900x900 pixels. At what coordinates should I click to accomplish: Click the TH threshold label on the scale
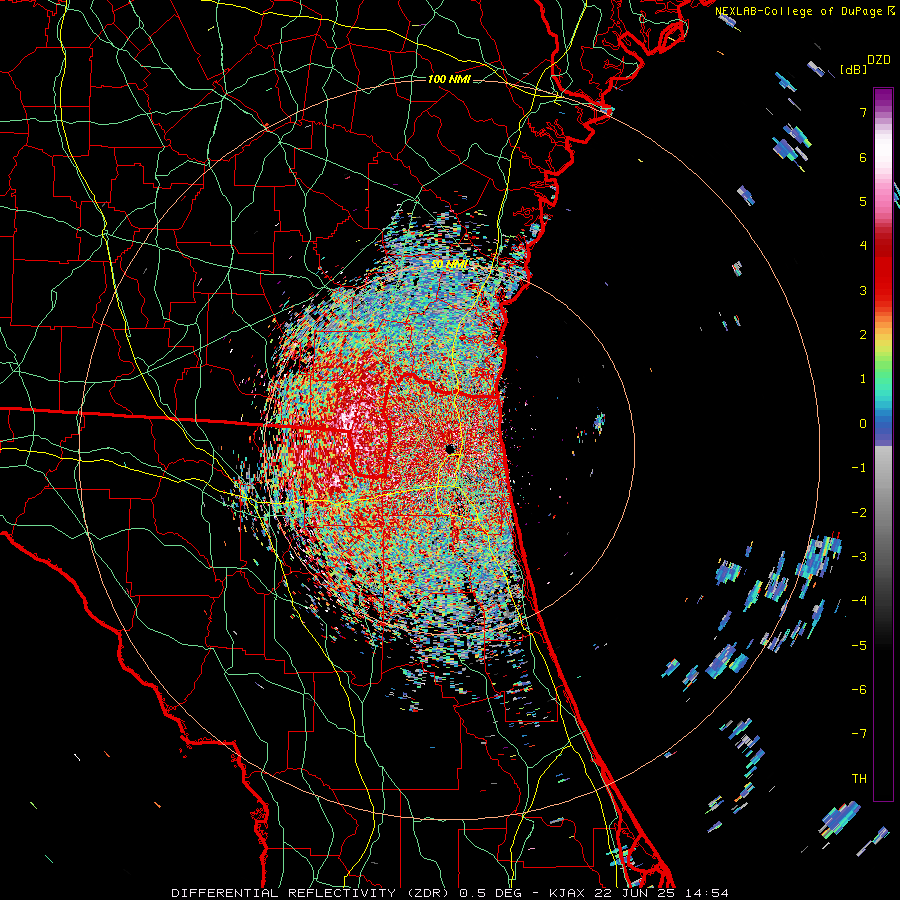click(859, 779)
